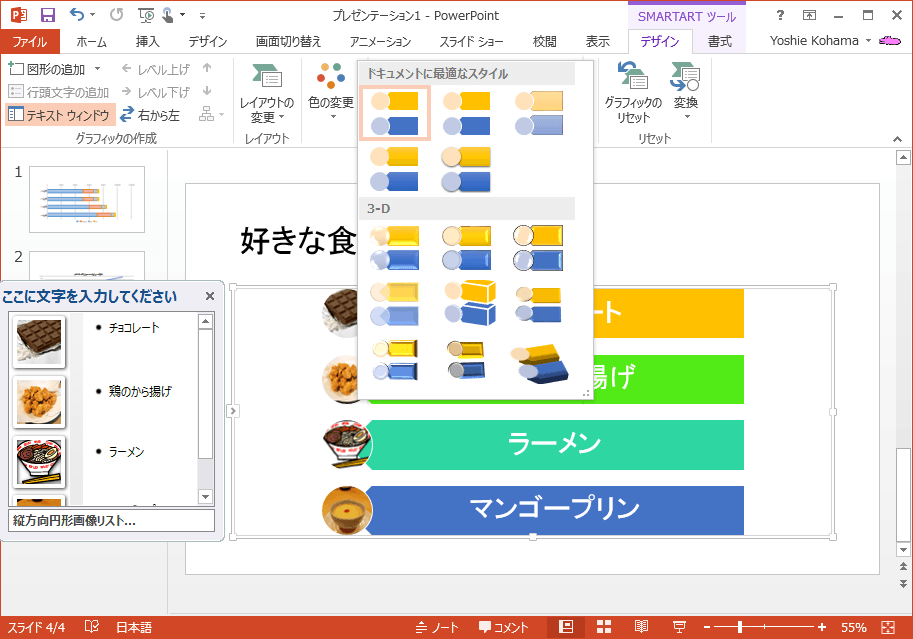Select the second style in top row of best-match styles

click(x=466, y=113)
